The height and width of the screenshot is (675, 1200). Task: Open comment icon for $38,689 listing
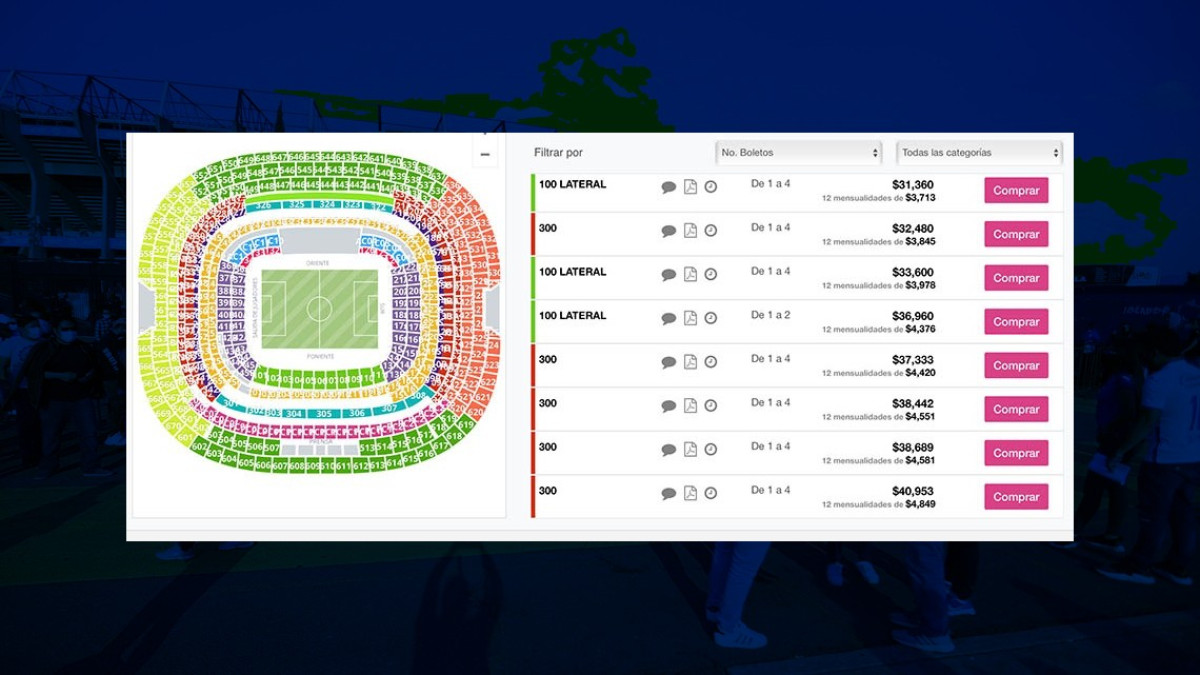click(669, 450)
